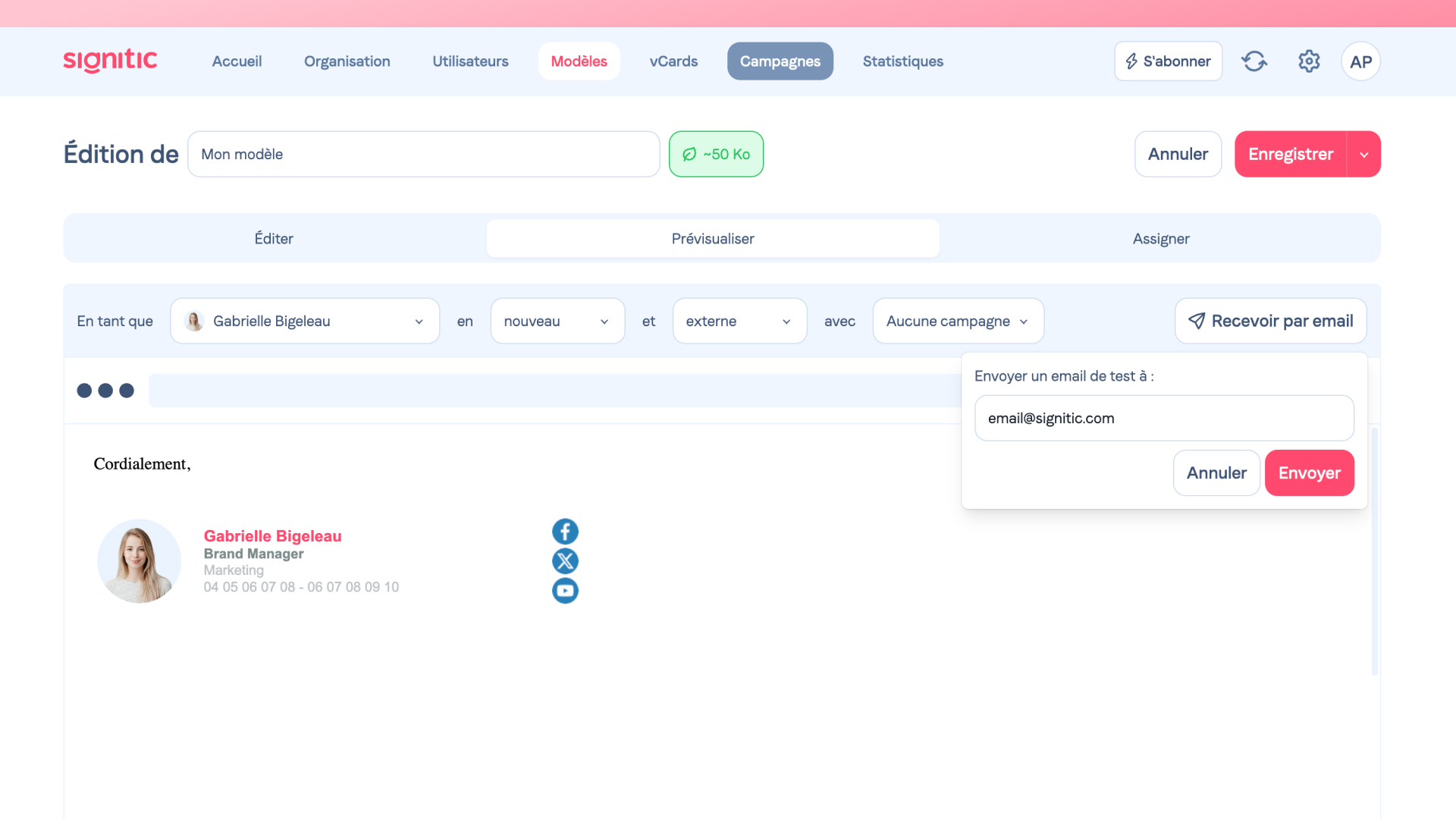The width and height of the screenshot is (1456, 819).
Task: Open the 'externe' recipient dropdown
Action: [739, 321]
